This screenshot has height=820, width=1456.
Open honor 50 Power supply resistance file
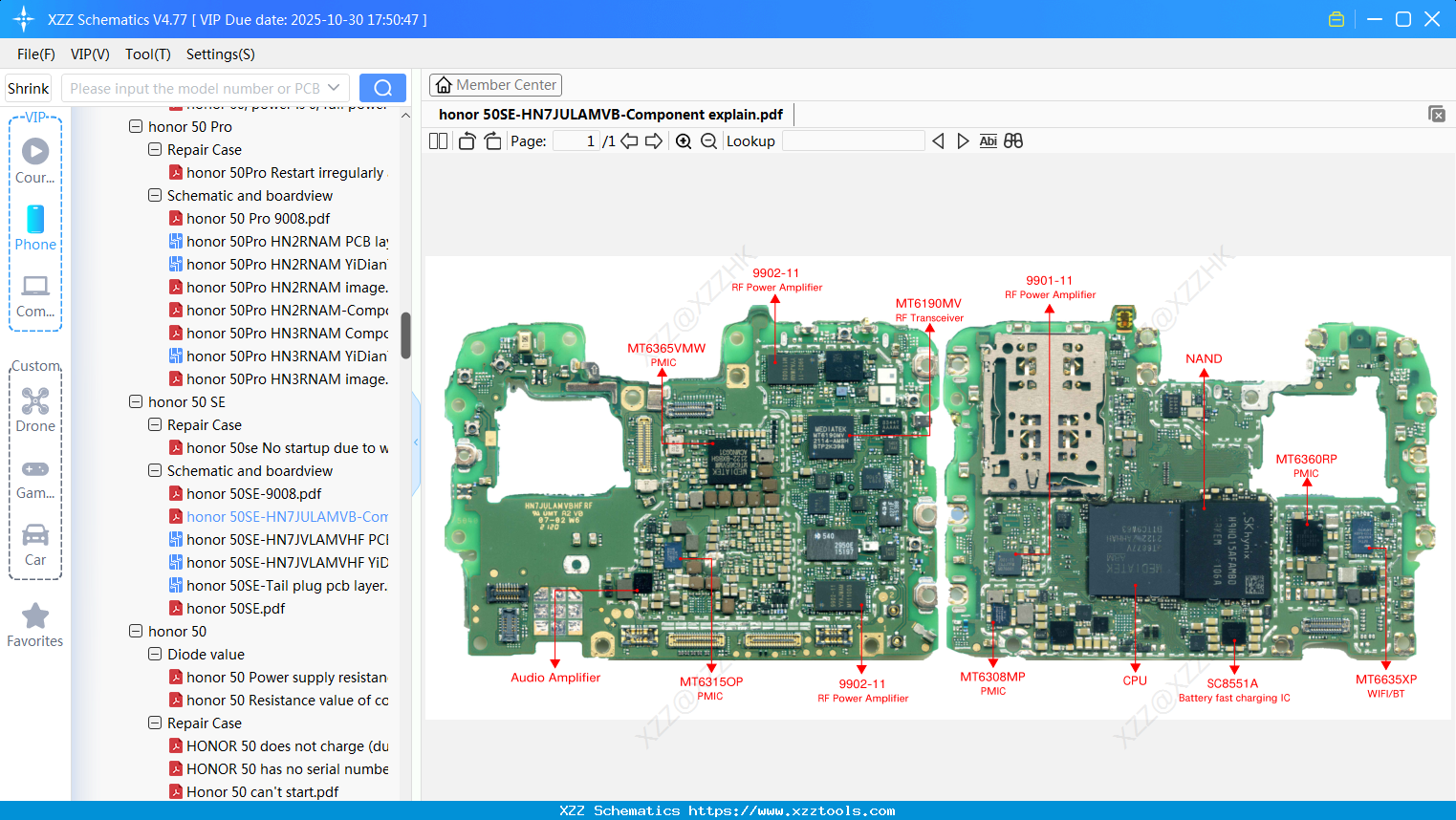278,678
